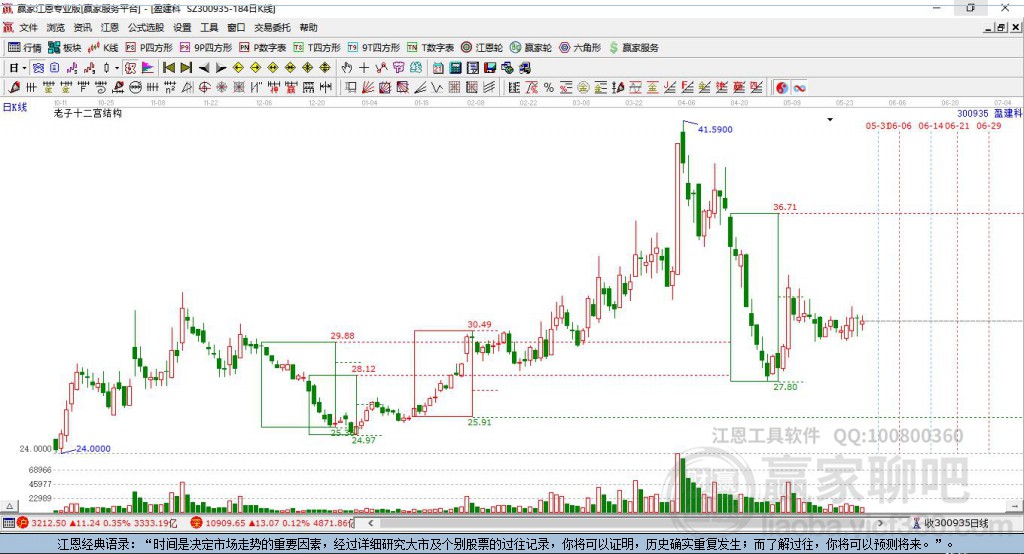Open the 江恩 menu
The width and height of the screenshot is (1024, 554).
[110, 27]
